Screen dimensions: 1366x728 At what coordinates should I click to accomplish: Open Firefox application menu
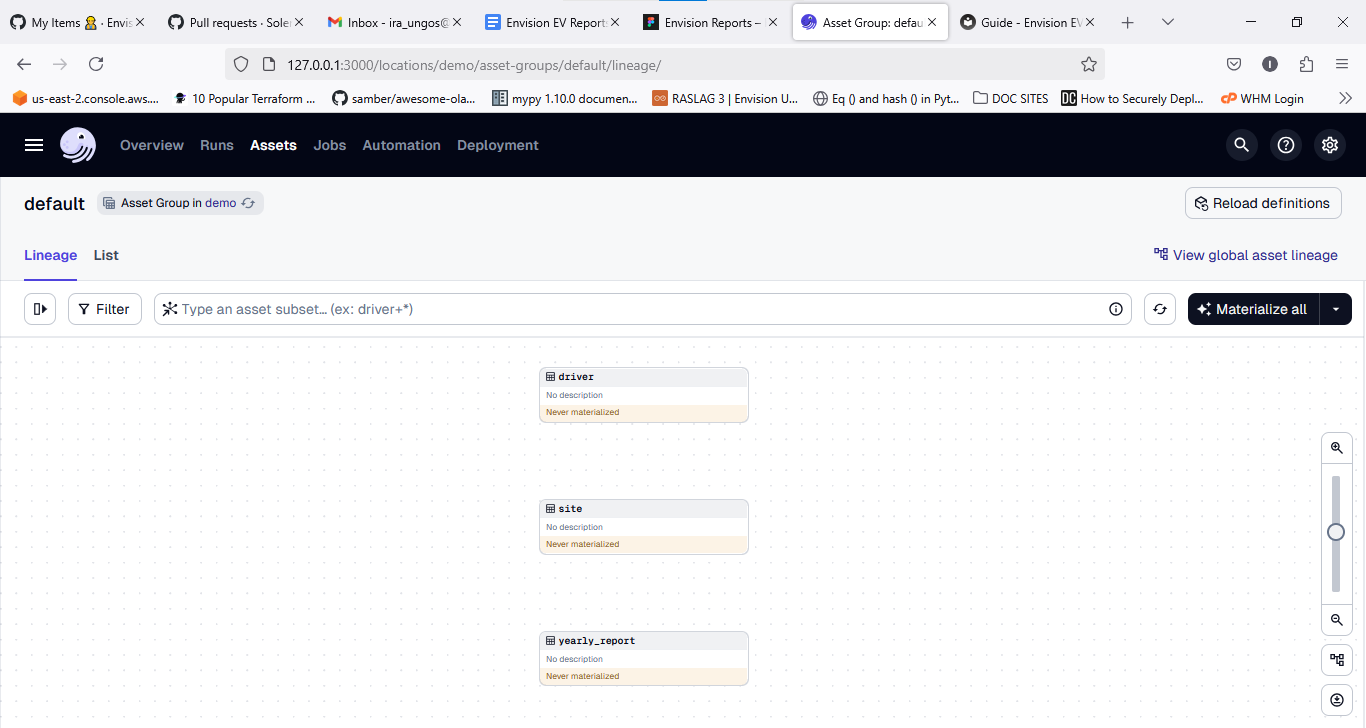click(1342, 64)
